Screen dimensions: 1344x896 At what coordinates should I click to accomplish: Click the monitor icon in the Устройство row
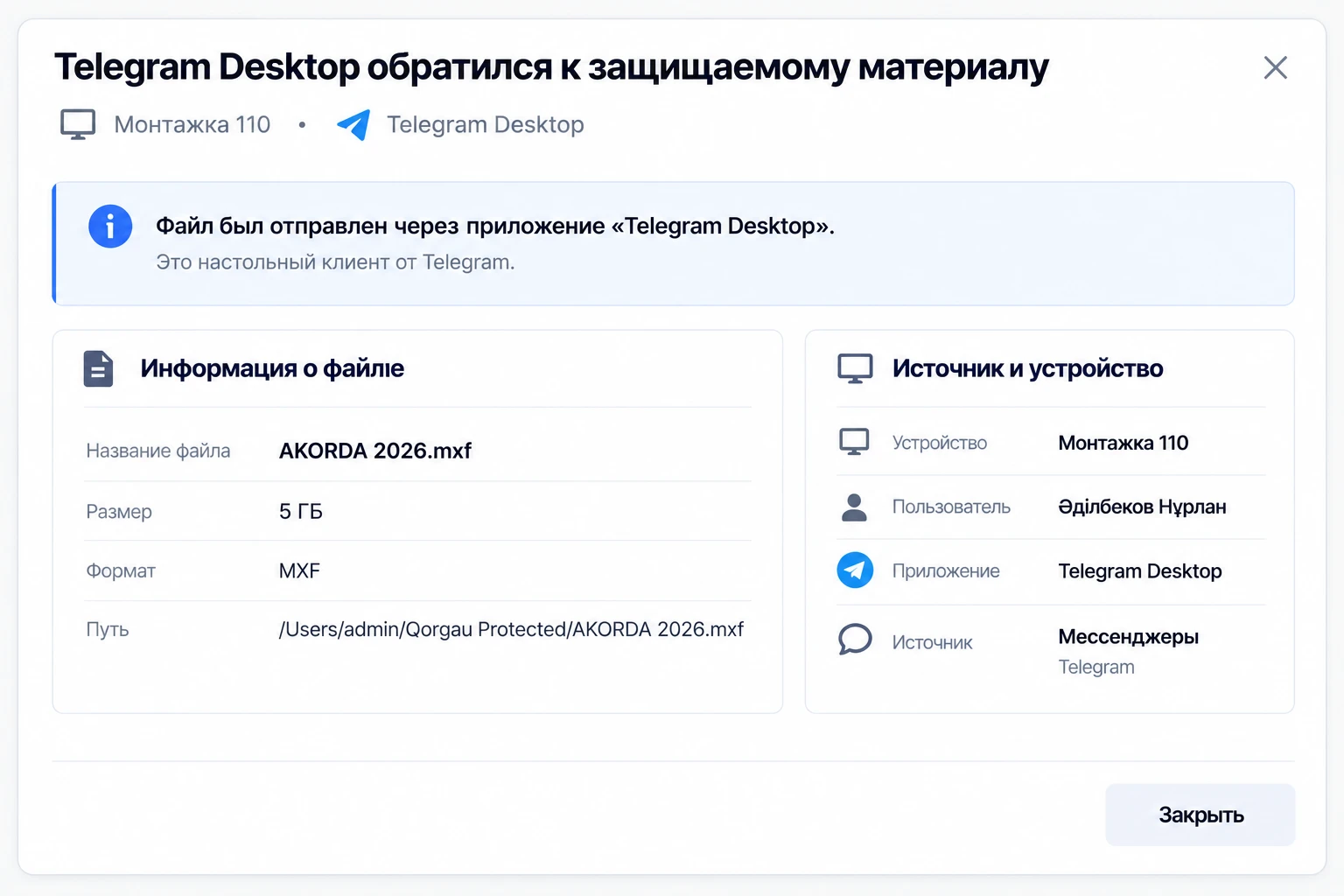tap(854, 442)
